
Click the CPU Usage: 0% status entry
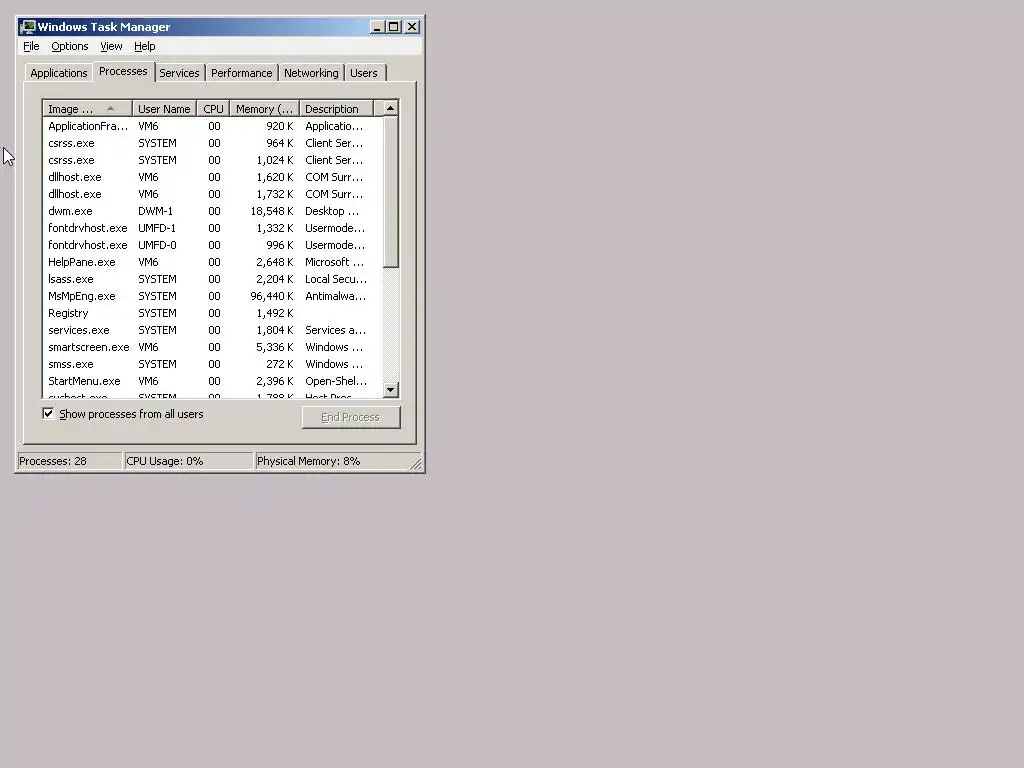(x=188, y=461)
